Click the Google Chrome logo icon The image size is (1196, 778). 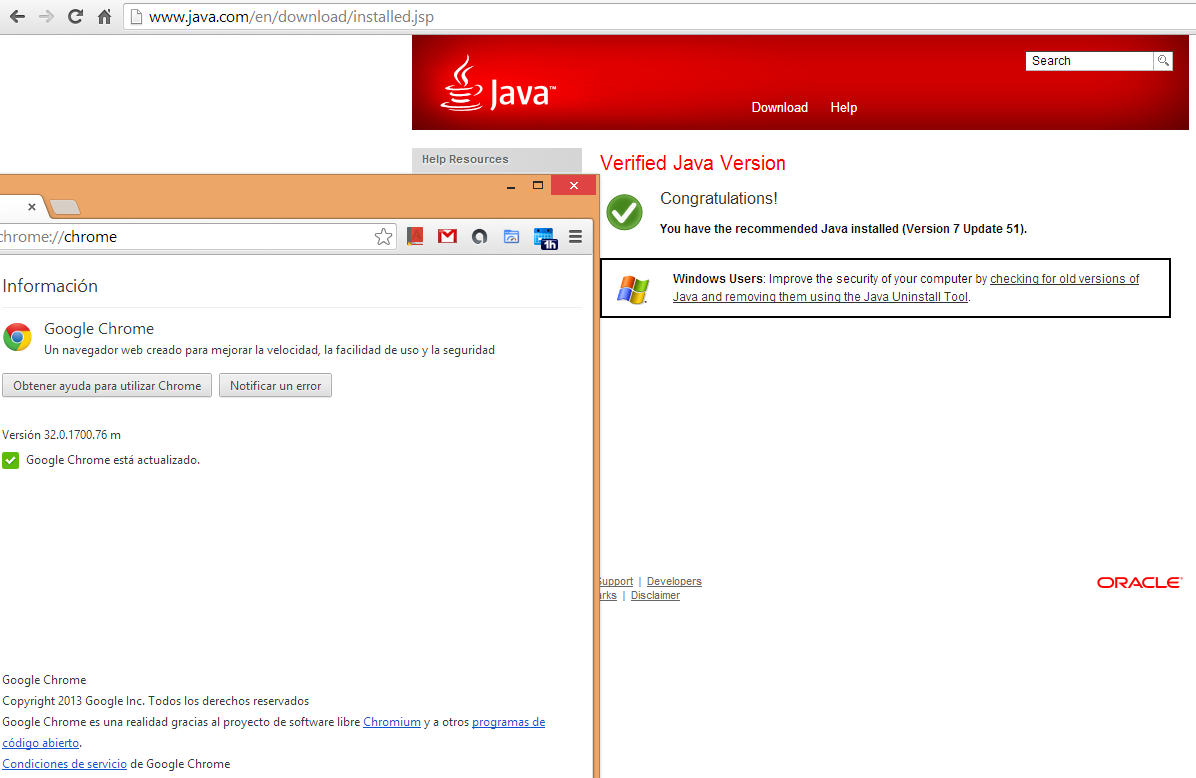(18, 337)
